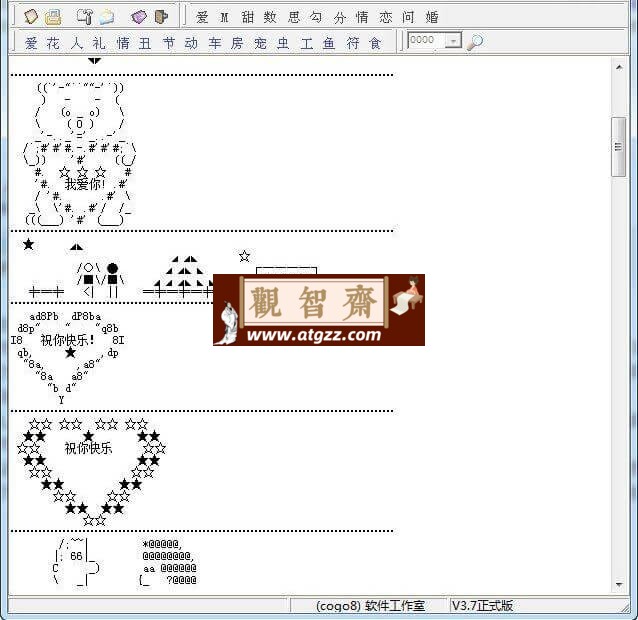The image size is (638, 620).
Task: Select the 问 category button
Action: click(x=408, y=17)
